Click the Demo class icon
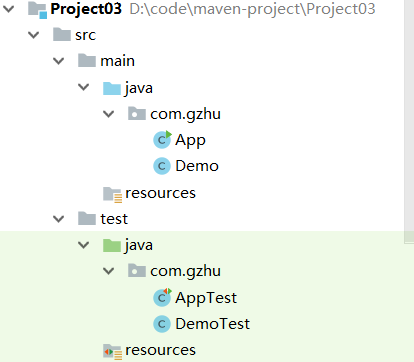Screen dimensions: 414x362 162,166
